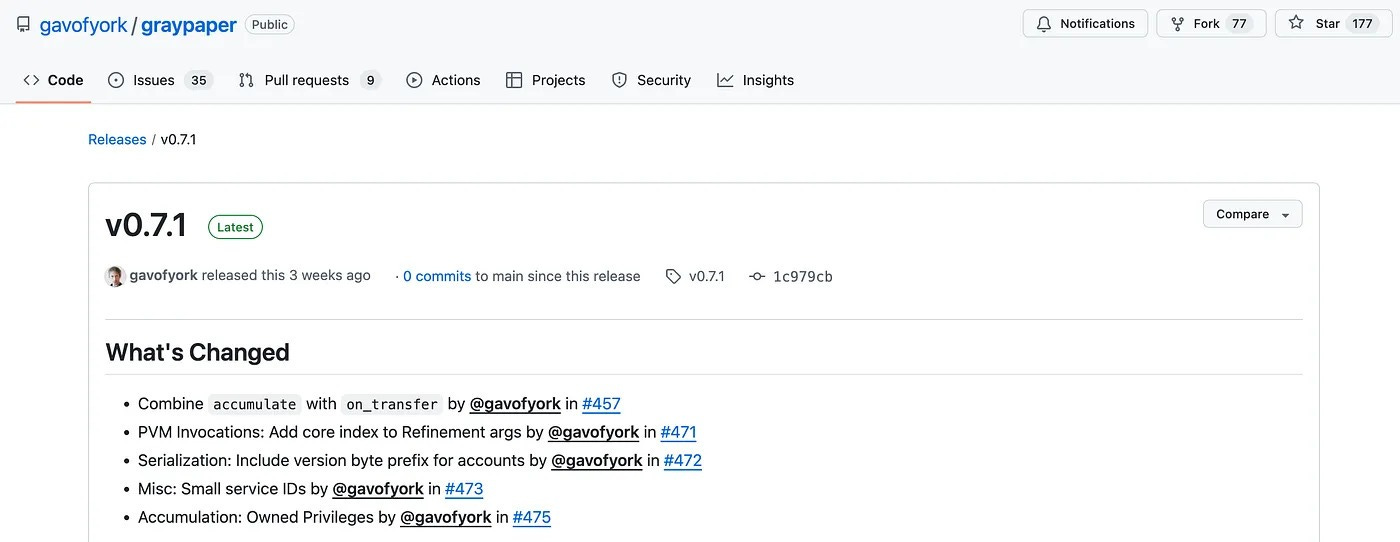1400x542 pixels.
Task: Click the v0.7.1 release title
Action: point(146,226)
